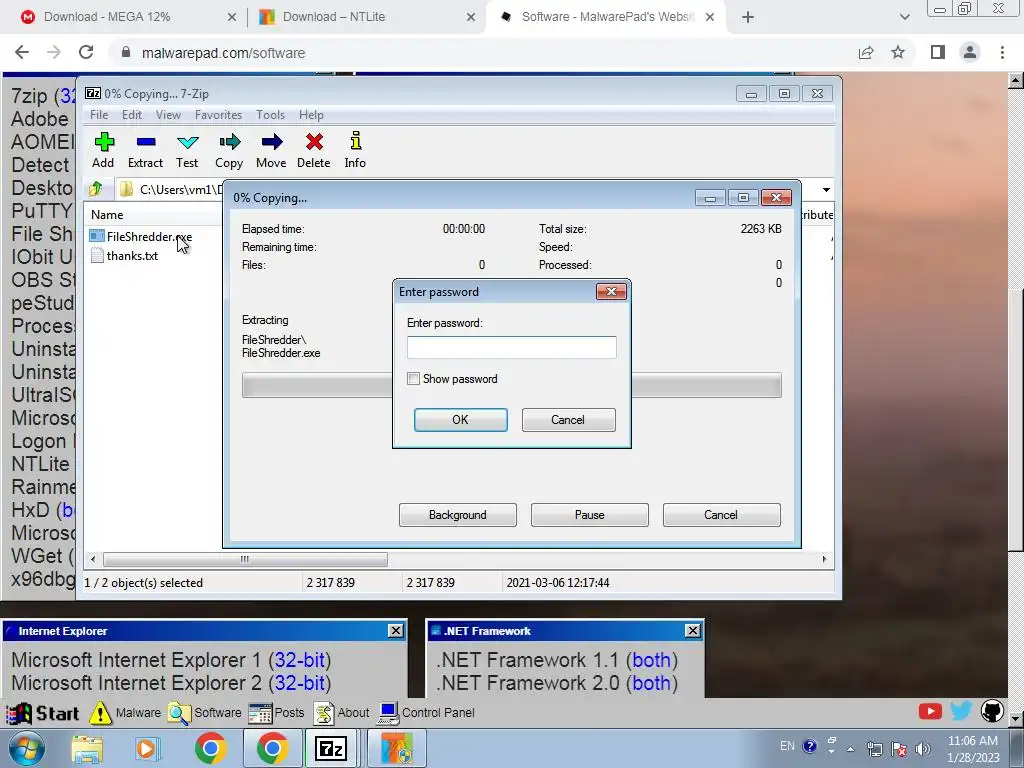
Task: Bookmark this page with the star icon
Action: pyautogui.click(x=898, y=52)
